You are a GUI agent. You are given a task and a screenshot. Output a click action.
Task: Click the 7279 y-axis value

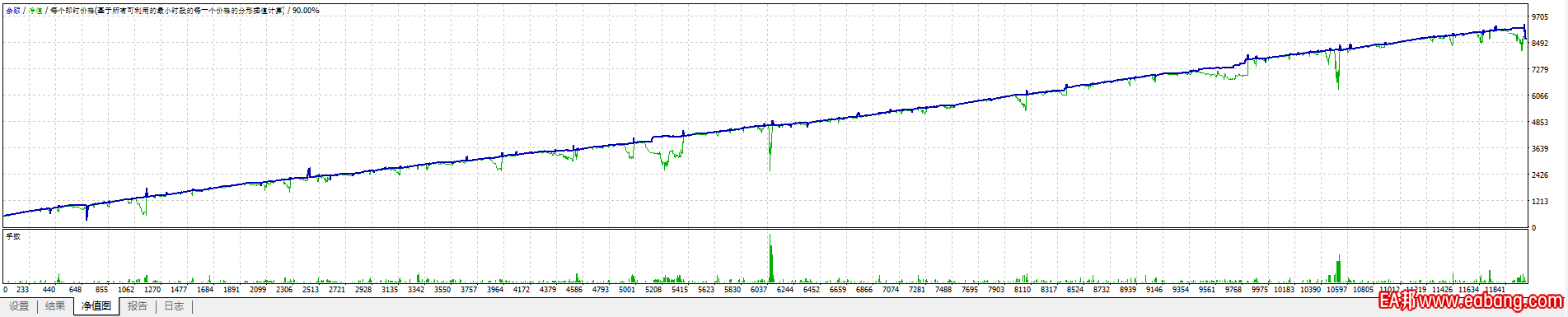(x=1540, y=70)
